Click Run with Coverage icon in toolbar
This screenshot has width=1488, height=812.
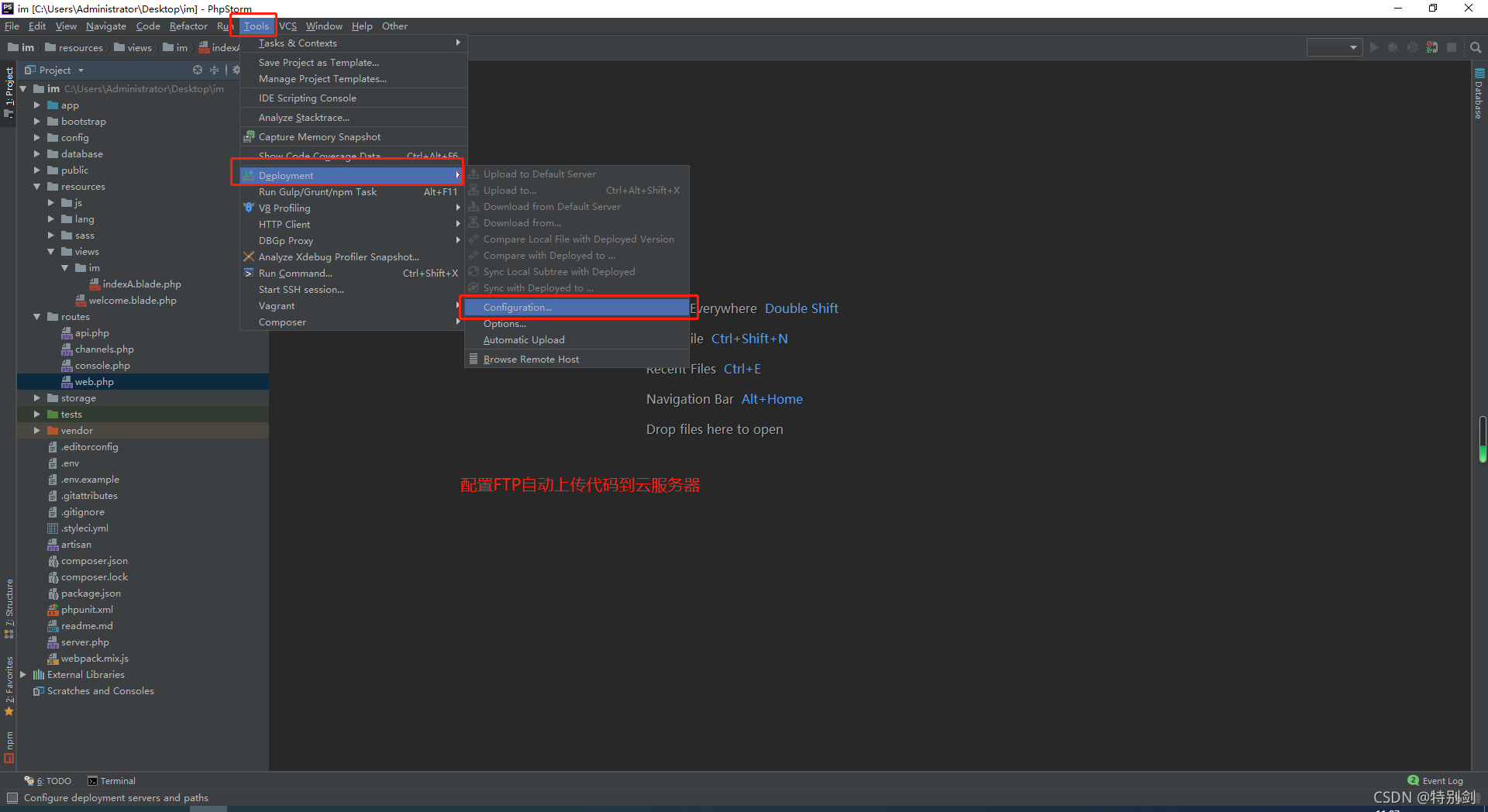click(1413, 47)
